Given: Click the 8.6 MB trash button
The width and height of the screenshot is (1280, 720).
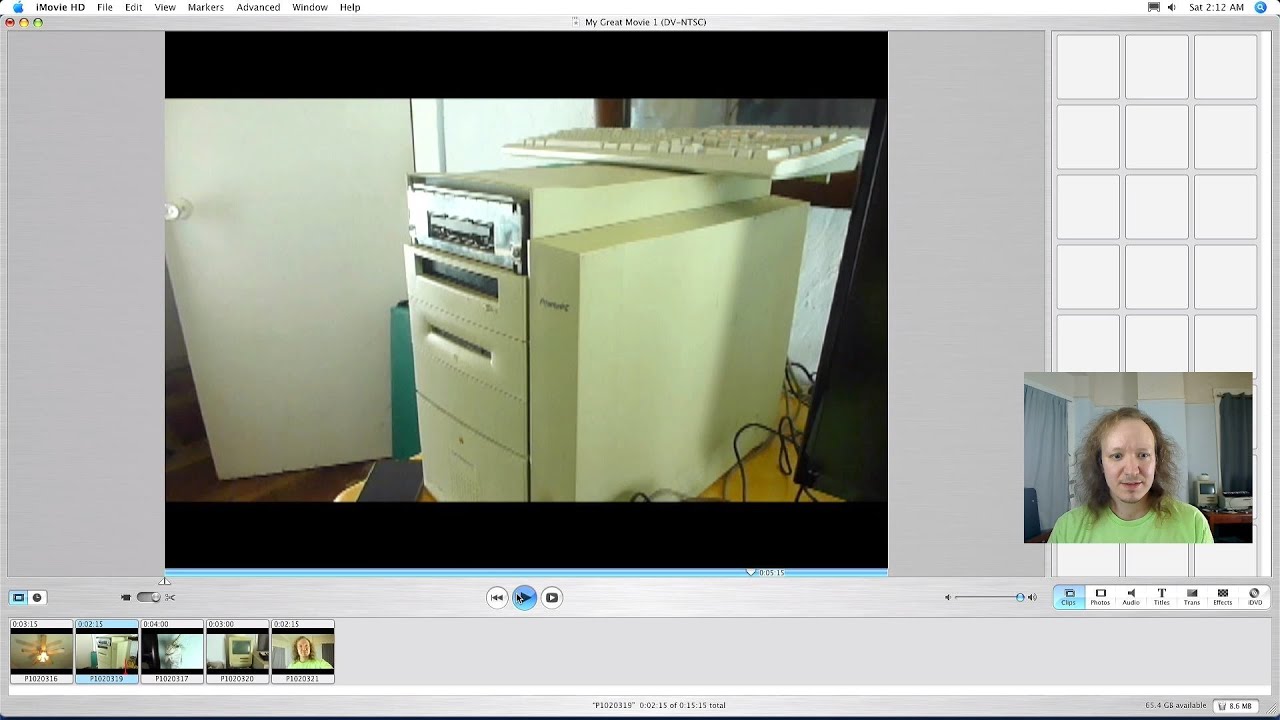Looking at the screenshot, I should [1235, 705].
